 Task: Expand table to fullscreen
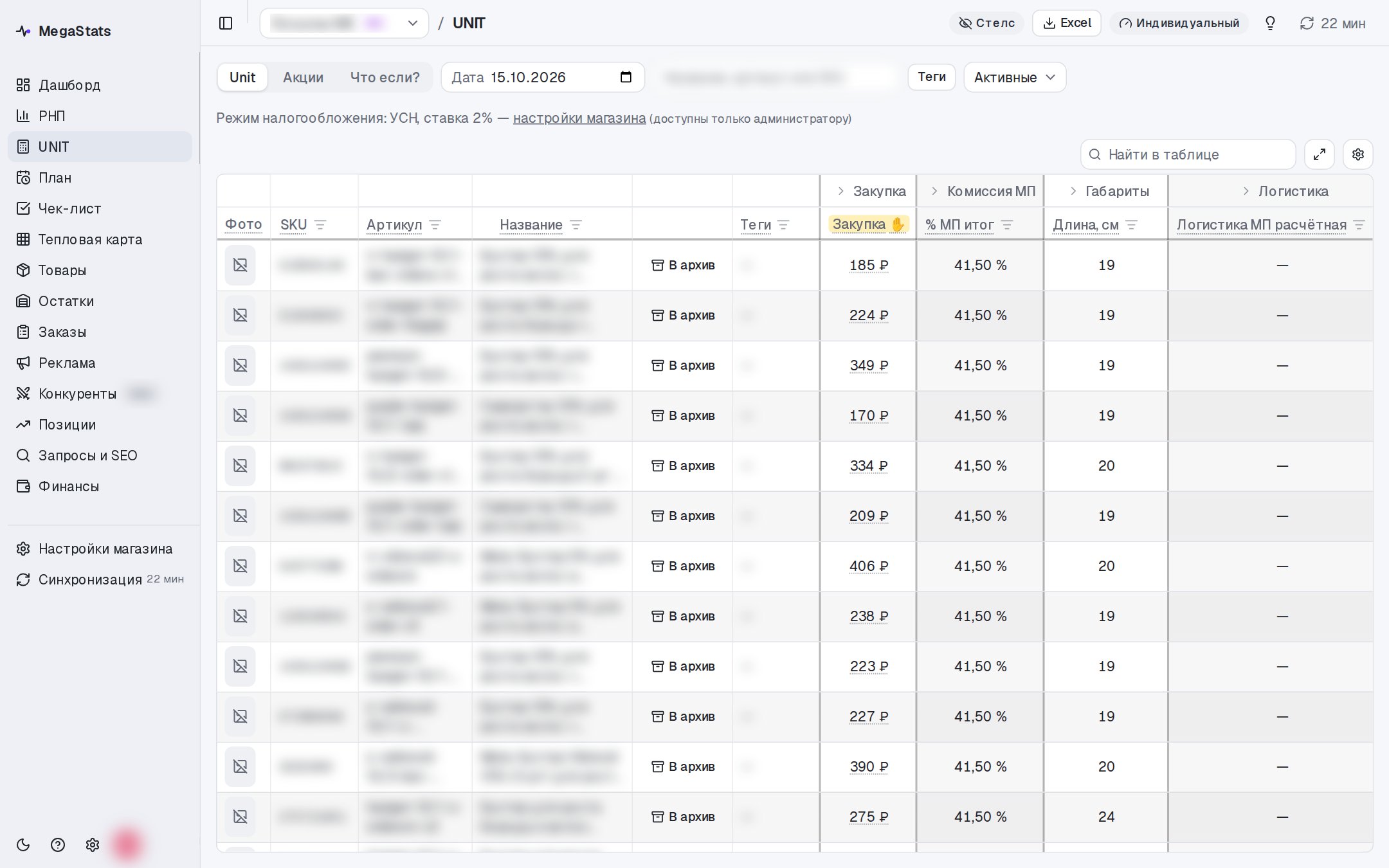(1320, 154)
